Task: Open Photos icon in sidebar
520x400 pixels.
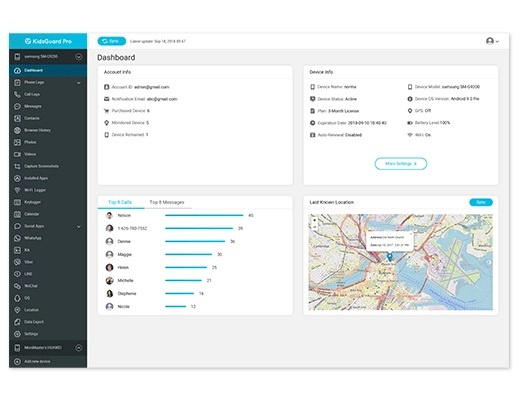Action: (x=17, y=142)
